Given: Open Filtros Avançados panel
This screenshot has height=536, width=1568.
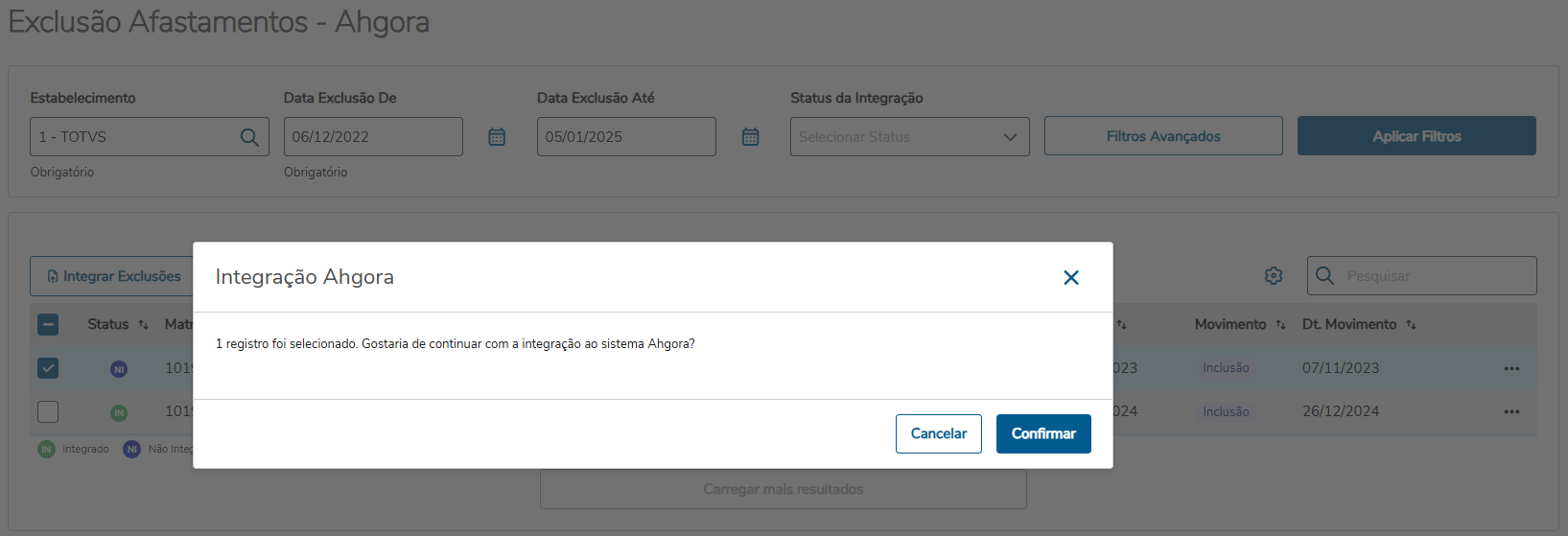Looking at the screenshot, I should point(1162,136).
